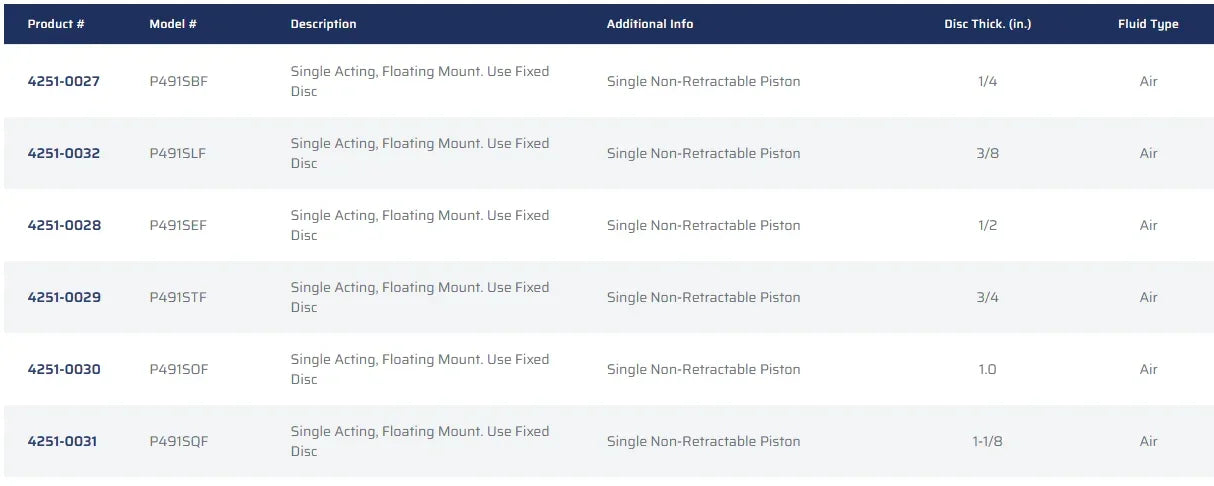
Task: Click the 3/8 disc thickness cell
Action: (987, 153)
